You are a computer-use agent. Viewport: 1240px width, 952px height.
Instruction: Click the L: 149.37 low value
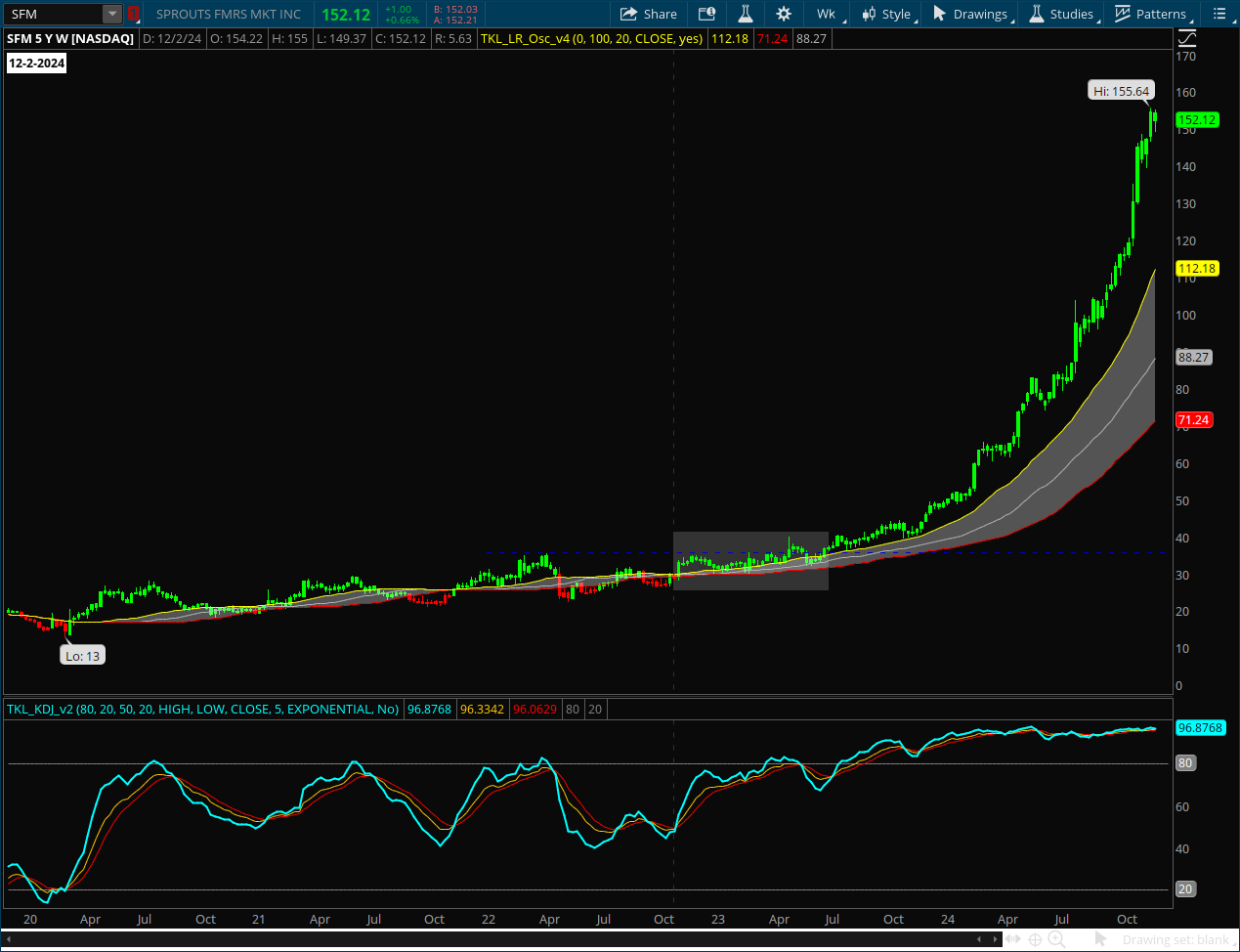coord(342,39)
